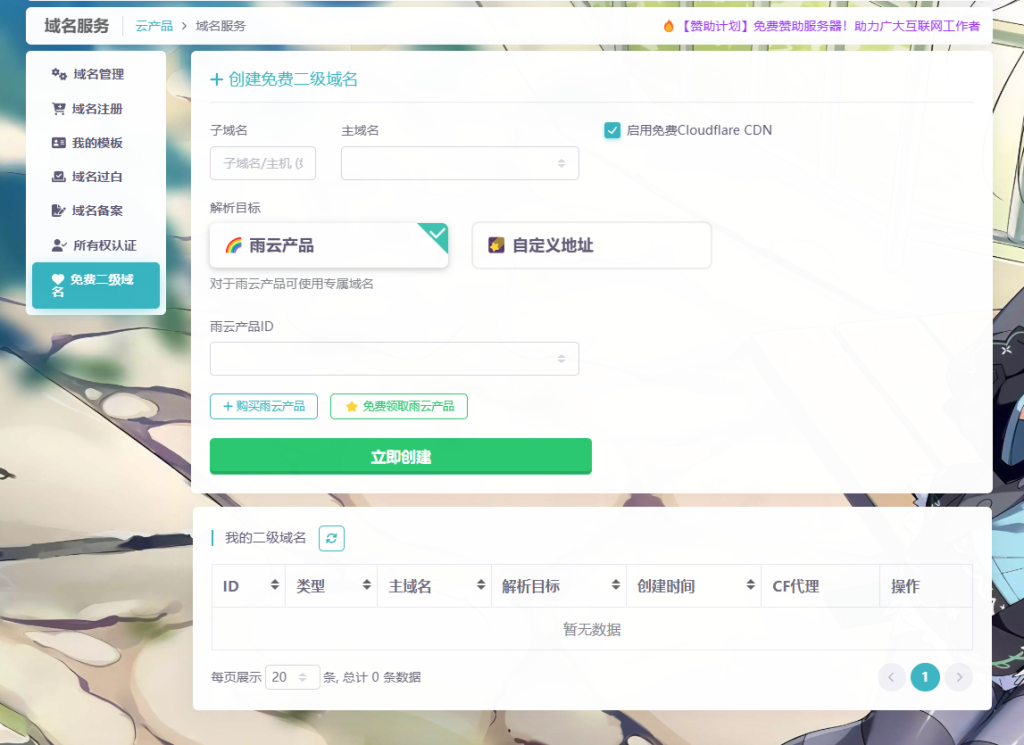Choose the 自定义地址 resolve target option

pyautogui.click(x=591, y=246)
